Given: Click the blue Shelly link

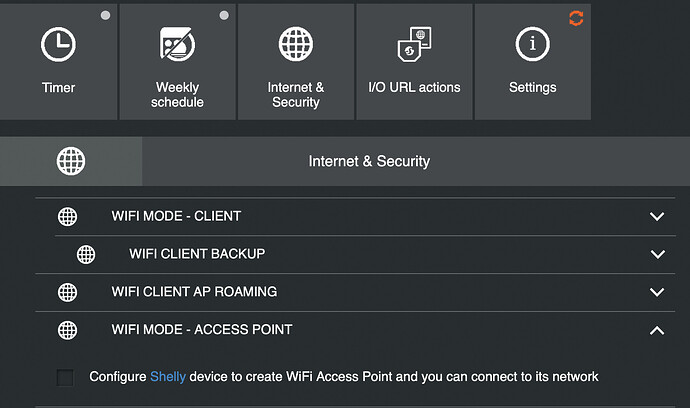Looking at the screenshot, I should [x=168, y=377].
